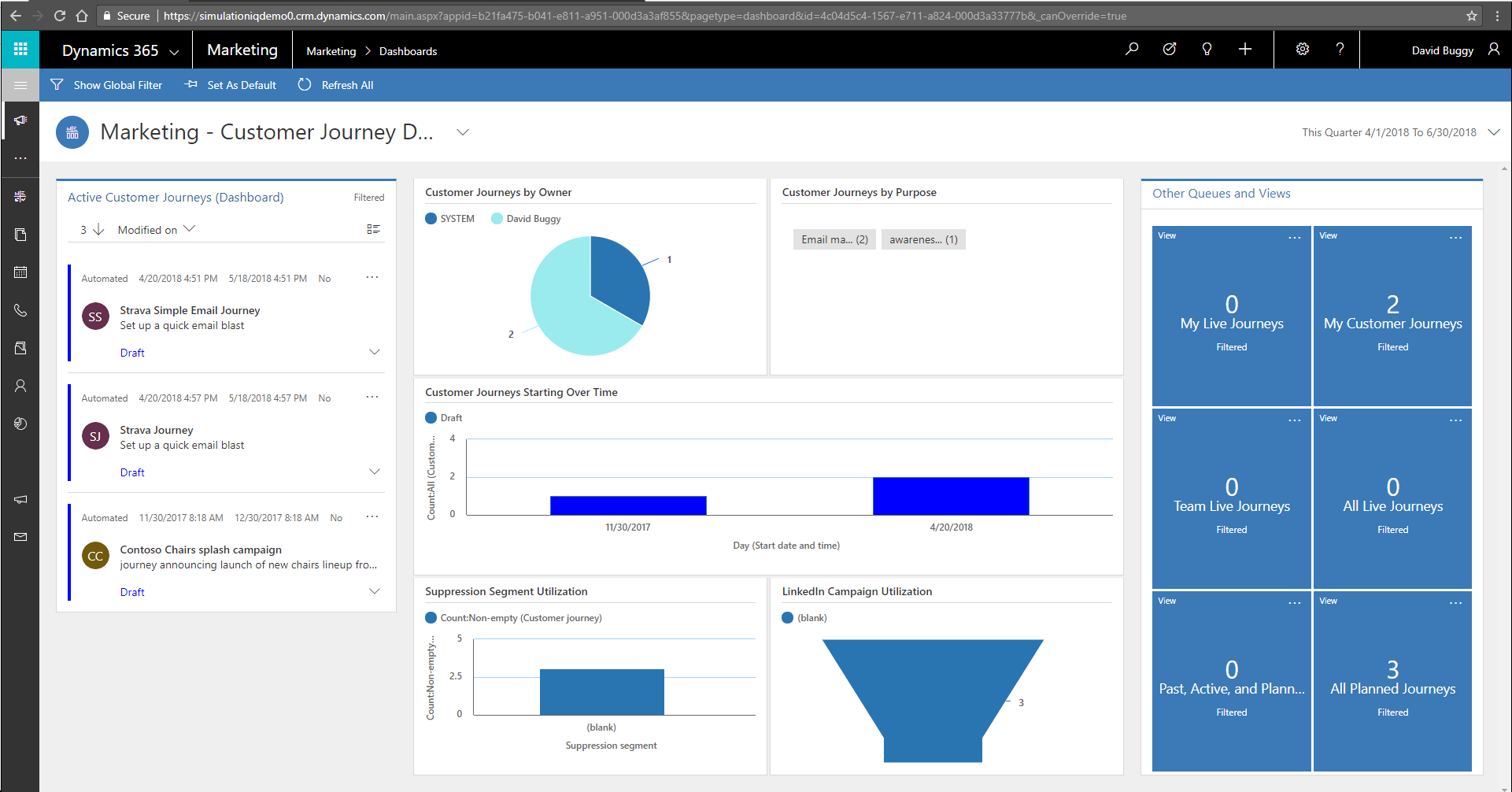Bookmark this page with the star icon
The width and height of the screenshot is (1512, 792).
1471,16
